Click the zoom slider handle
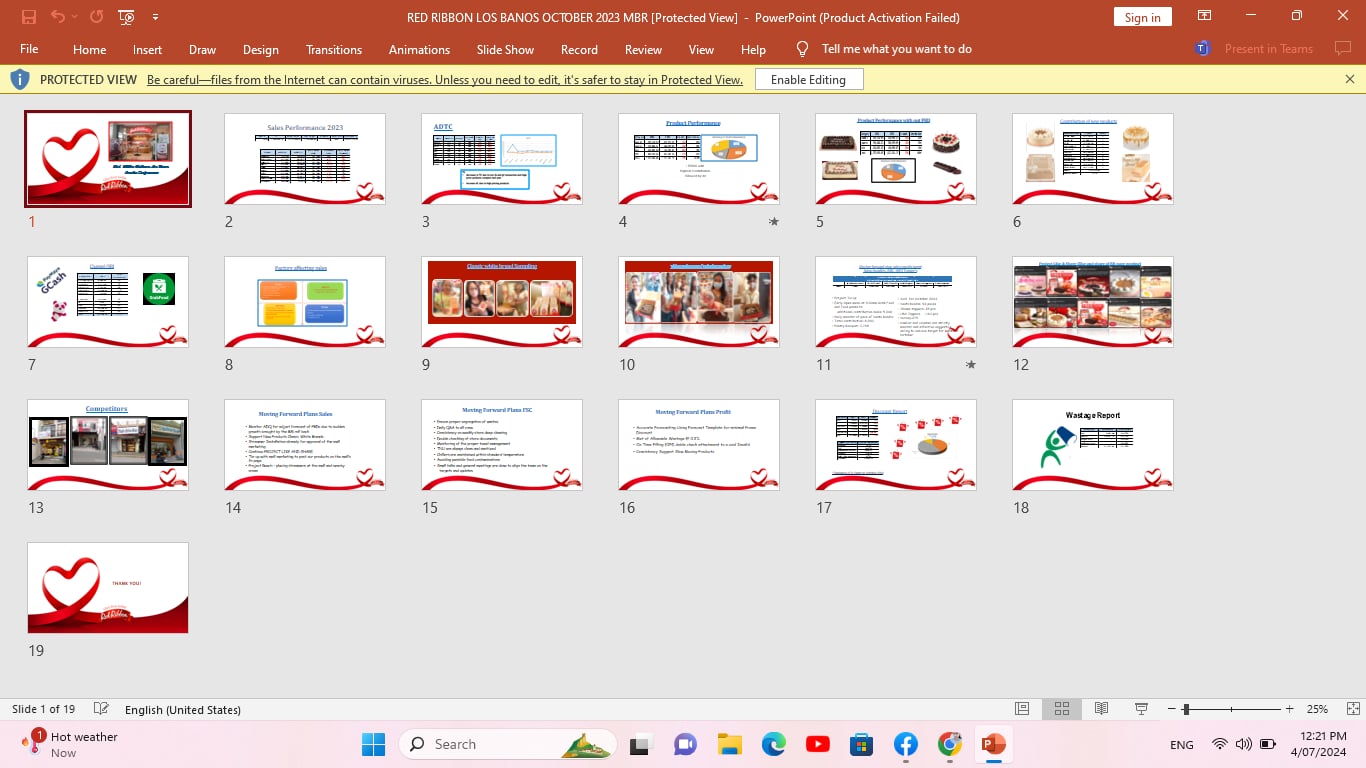The width and height of the screenshot is (1366, 768). (x=1186, y=709)
